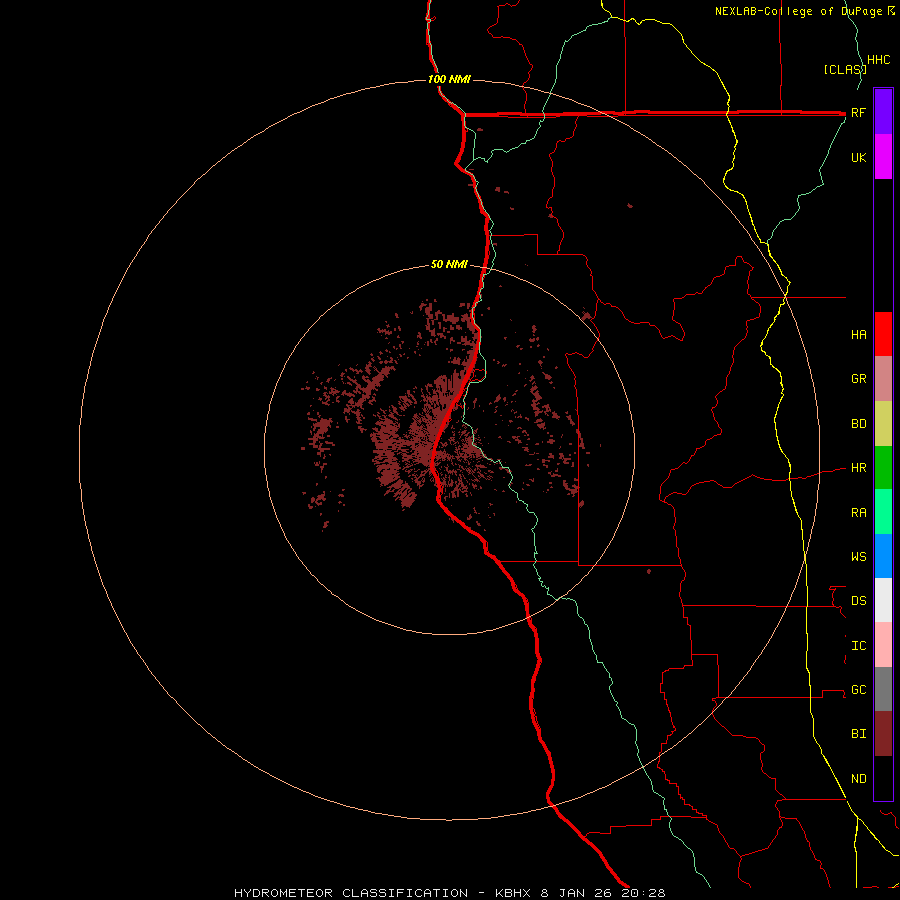Image resolution: width=900 pixels, height=900 pixels.
Task: Click the IC legend label
Action: (x=858, y=645)
